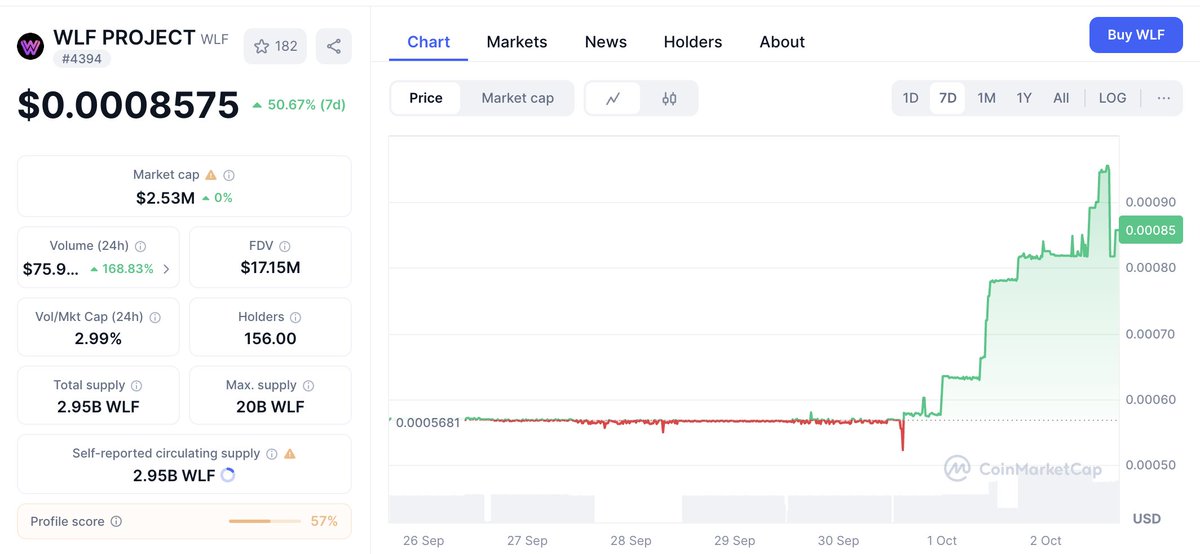This screenshot has width=1200, height=554.
Task: Click the 28 Sep date axis label
Action: pos(631,540)
